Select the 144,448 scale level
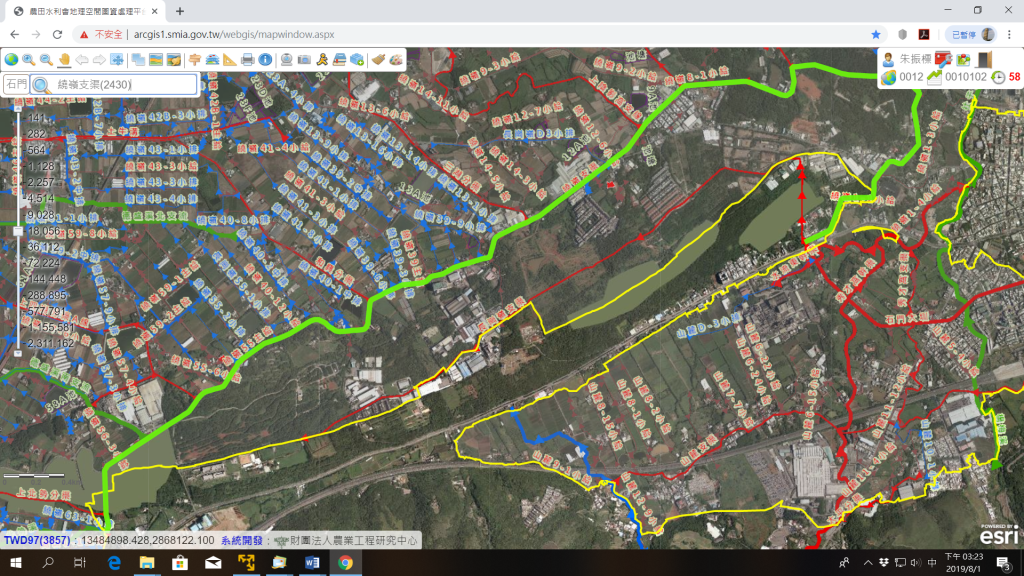1024x576 pixels. click(x=46, y=279)
